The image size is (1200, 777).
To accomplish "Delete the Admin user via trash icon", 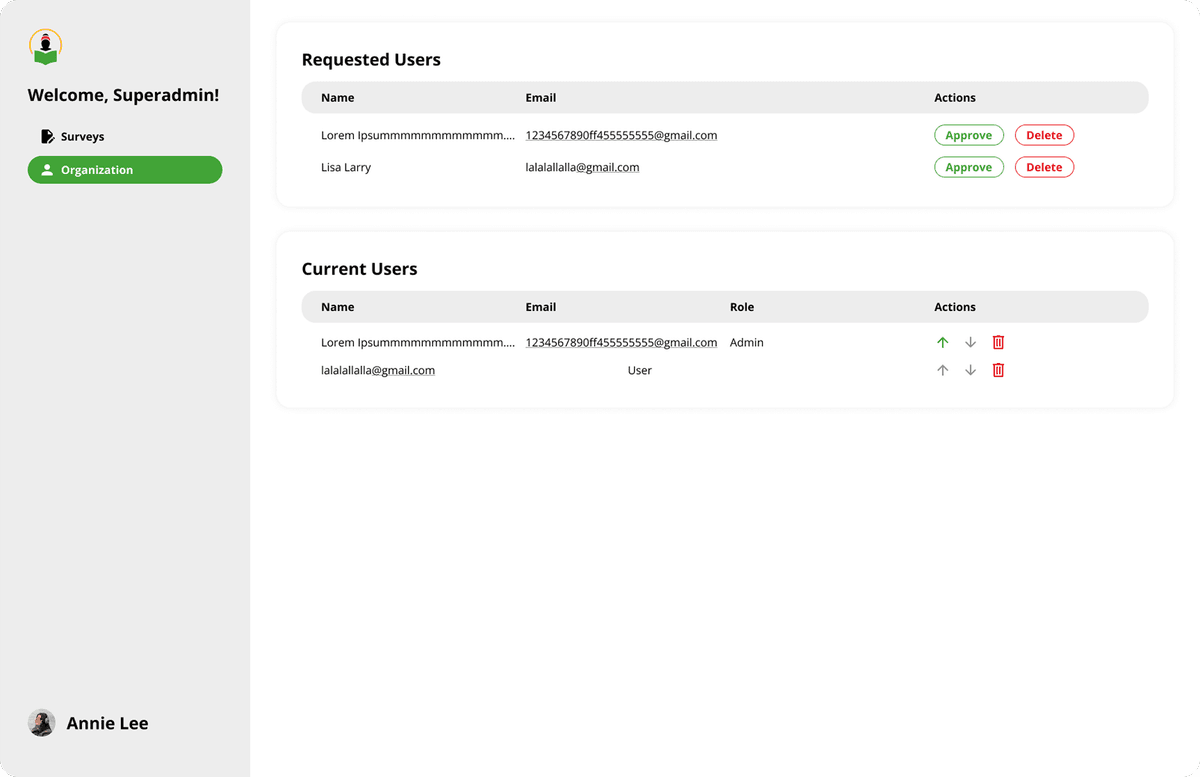I will (x=998, y=342).
